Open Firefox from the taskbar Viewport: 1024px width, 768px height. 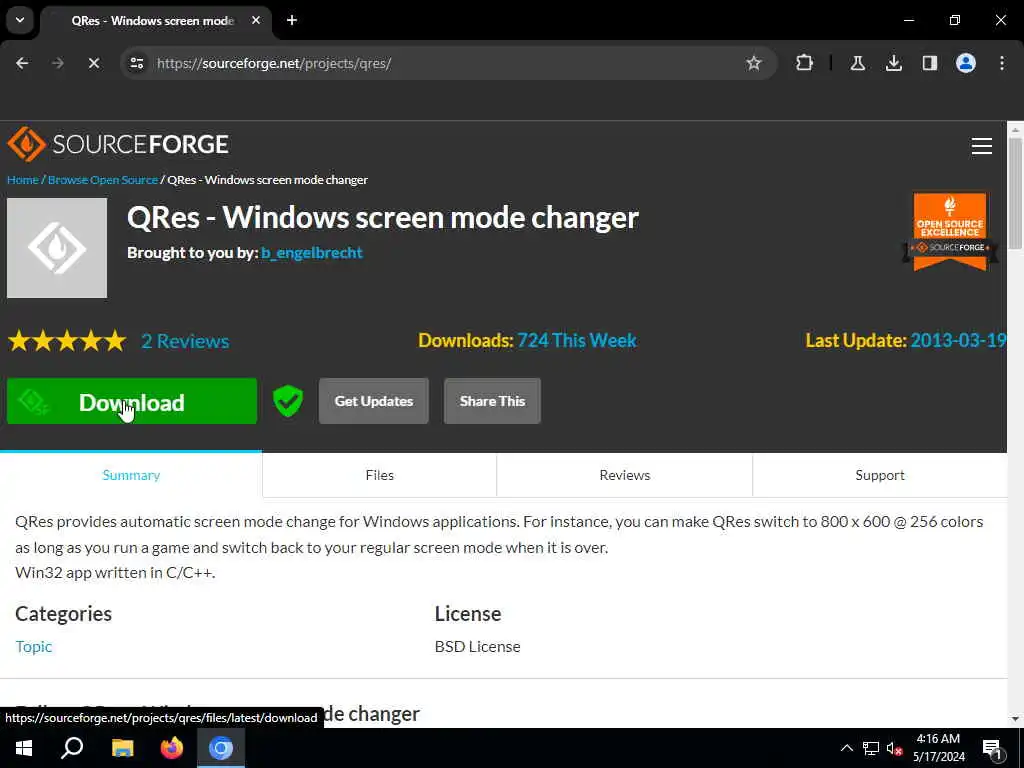(x=172, y=748)
